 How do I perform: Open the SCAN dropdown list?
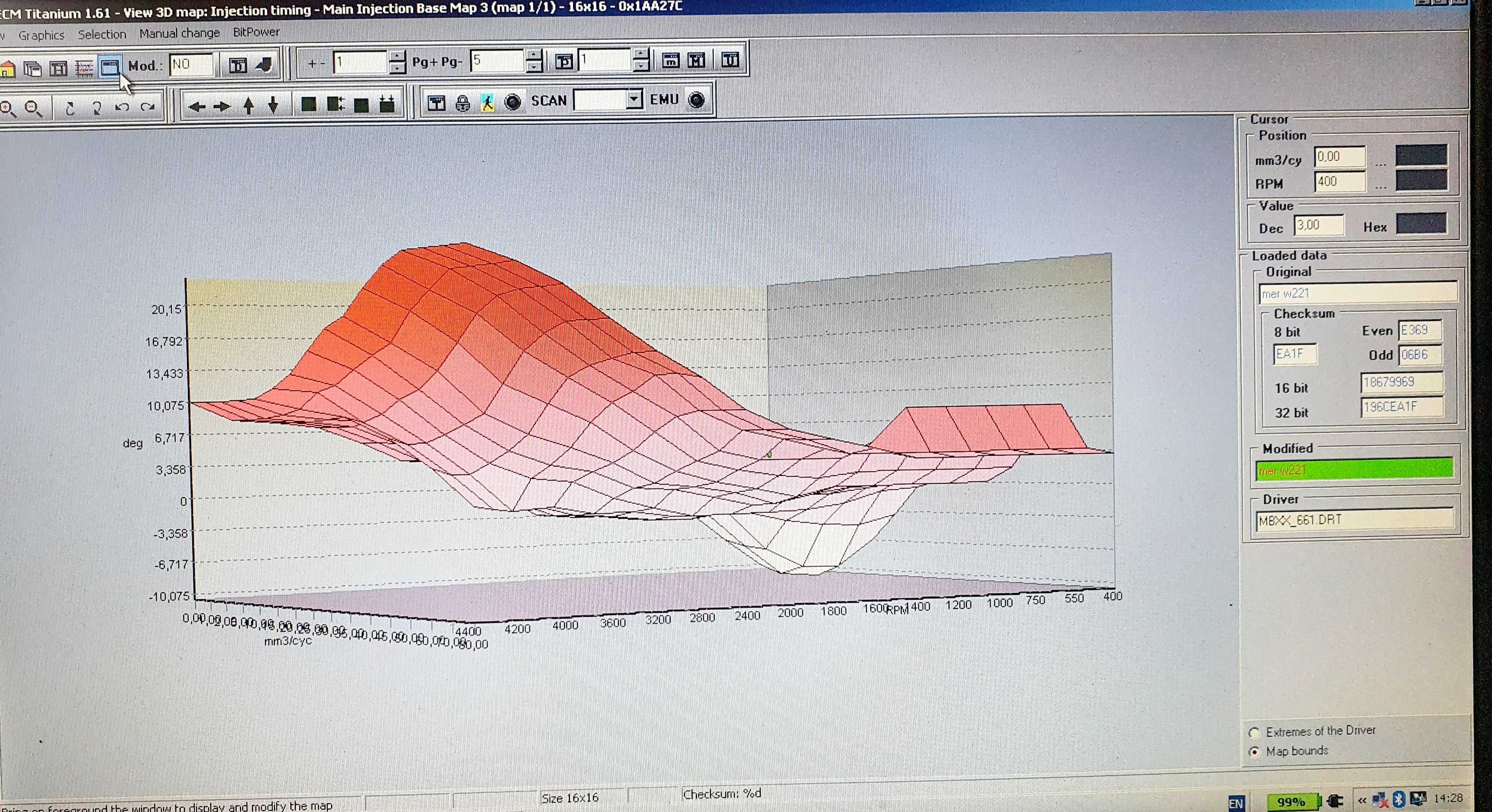[x=635, y=100]
